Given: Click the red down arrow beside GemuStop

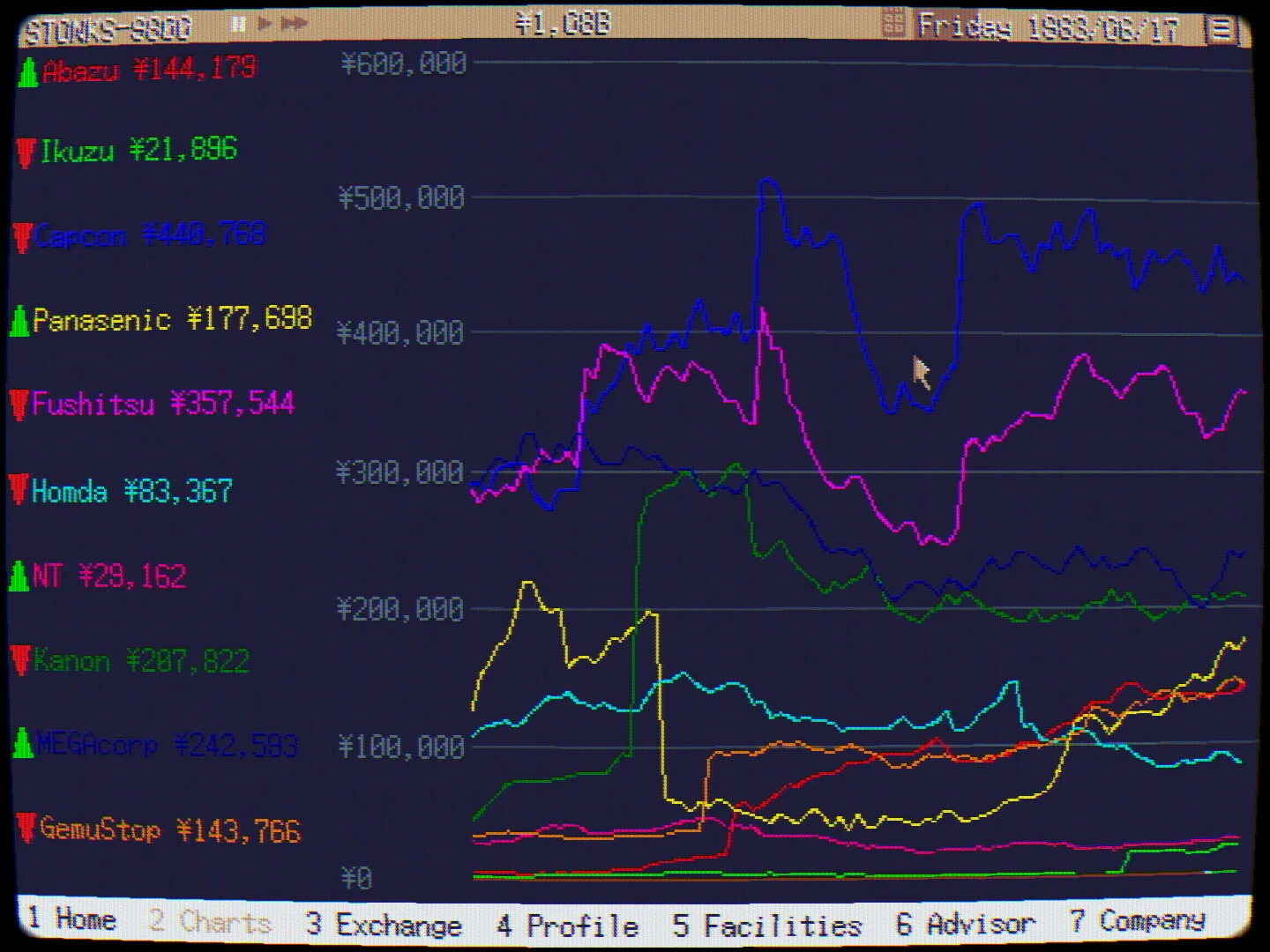Looking at the screenshot, I should (x=27, y=828).
